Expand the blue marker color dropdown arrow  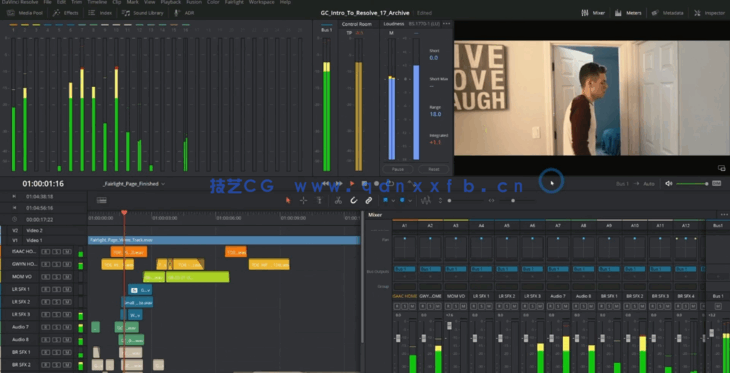(x=409, y=201)
